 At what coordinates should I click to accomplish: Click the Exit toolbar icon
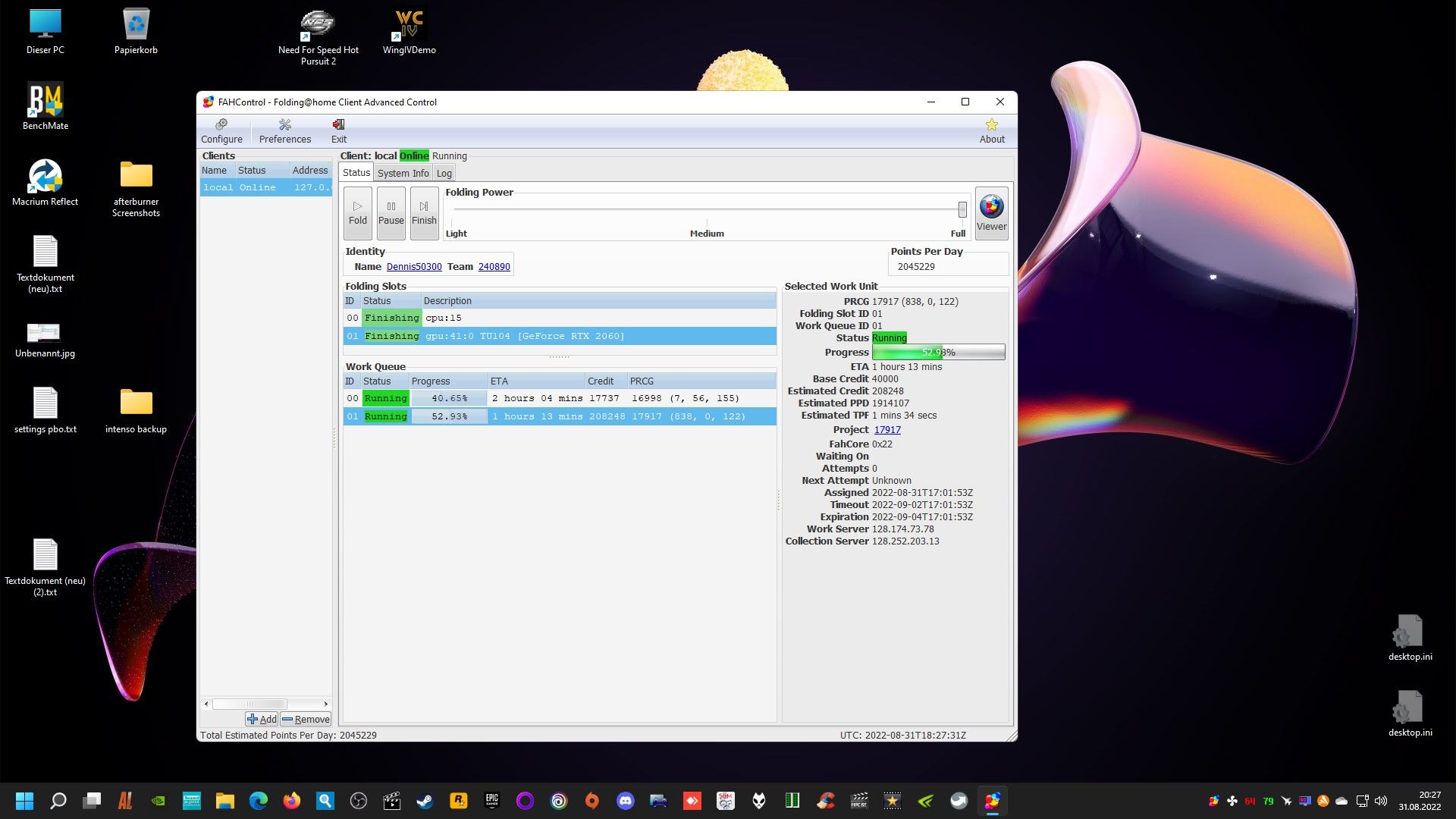339,131
